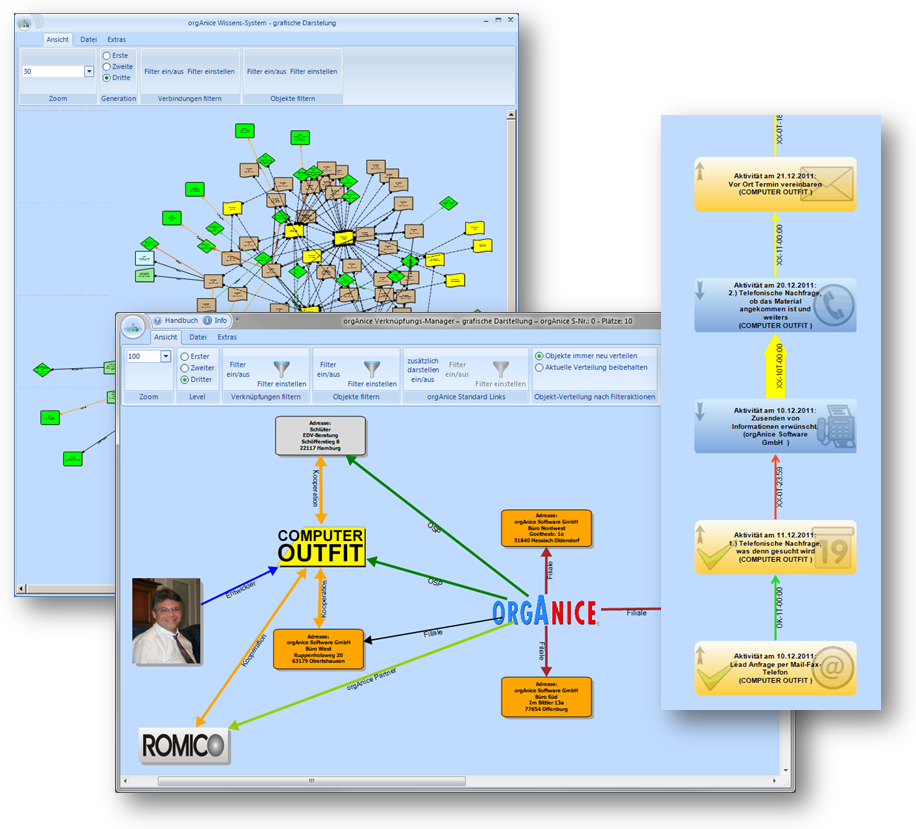Select Dritte generation in Wissens-System window
The height and width of the screenshot is (829, 916).
coord(106,78)
